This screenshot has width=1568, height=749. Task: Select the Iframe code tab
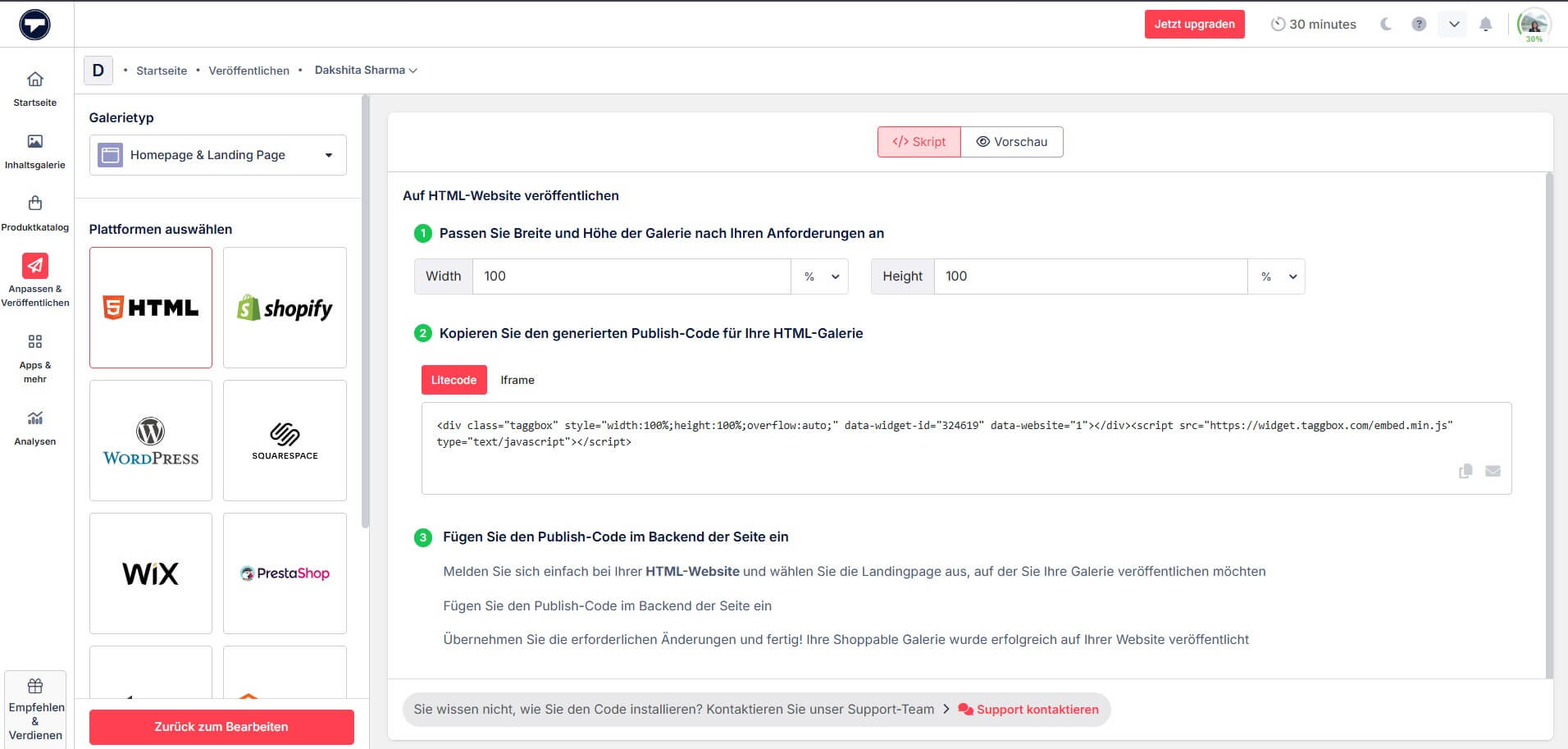click(517, 380)
